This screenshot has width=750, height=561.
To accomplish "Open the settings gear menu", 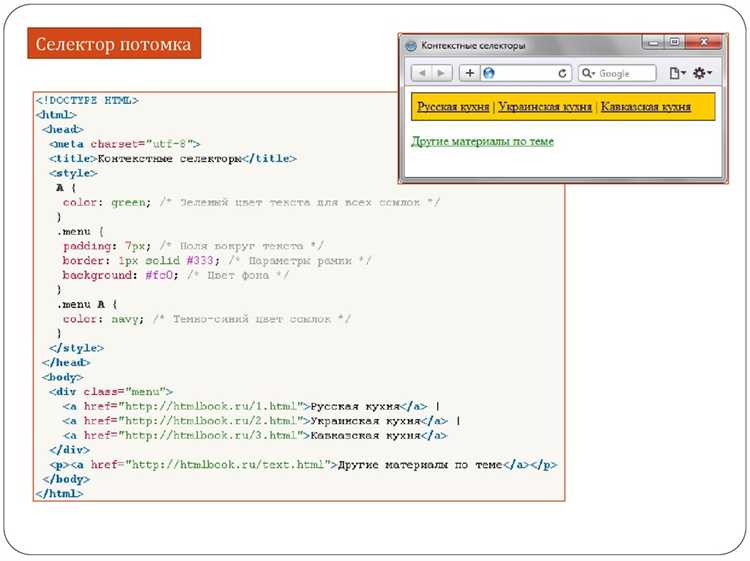I will 702,73.
